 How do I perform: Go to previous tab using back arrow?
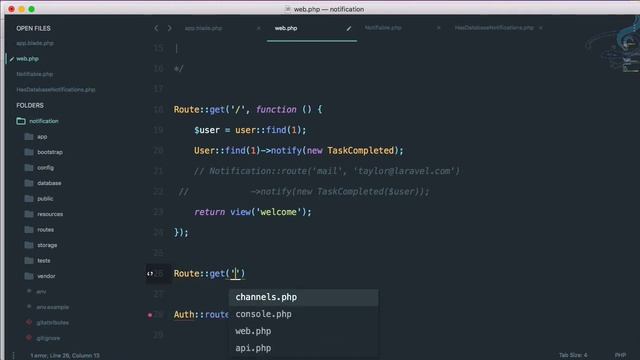pyautogui.click(x=156, y=28)
